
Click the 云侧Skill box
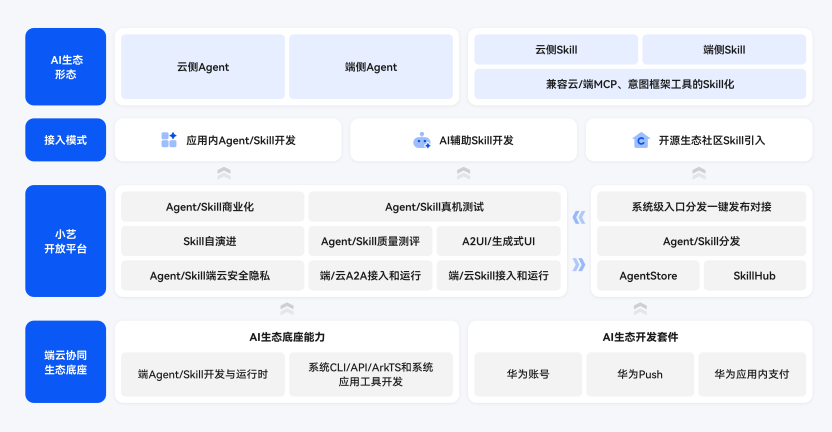[556, 50]
